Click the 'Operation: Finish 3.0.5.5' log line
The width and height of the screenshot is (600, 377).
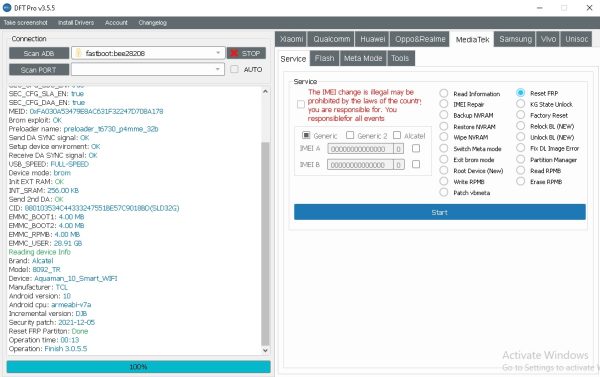pyautogui.click(x=48, y=349)
